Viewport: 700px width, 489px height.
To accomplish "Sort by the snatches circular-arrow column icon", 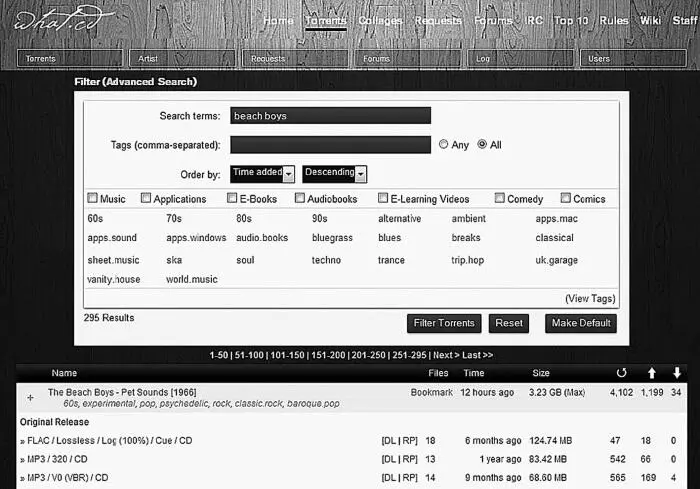I will pos(621,373).
